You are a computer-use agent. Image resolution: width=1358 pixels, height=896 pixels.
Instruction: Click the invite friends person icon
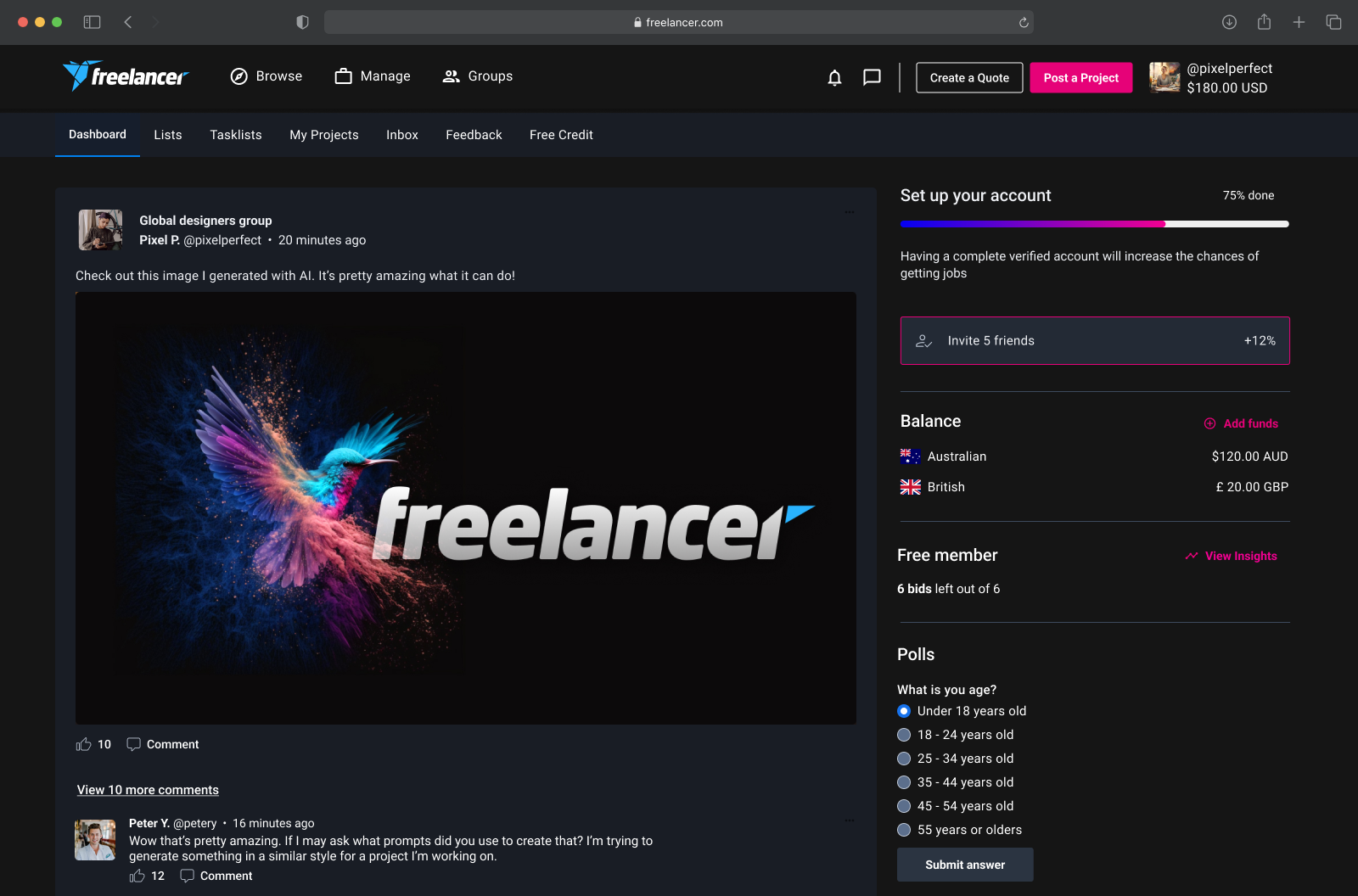point(923,341)
